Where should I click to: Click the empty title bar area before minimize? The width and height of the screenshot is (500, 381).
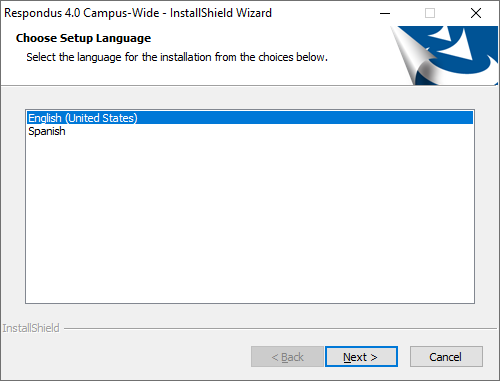click(323, 13)
